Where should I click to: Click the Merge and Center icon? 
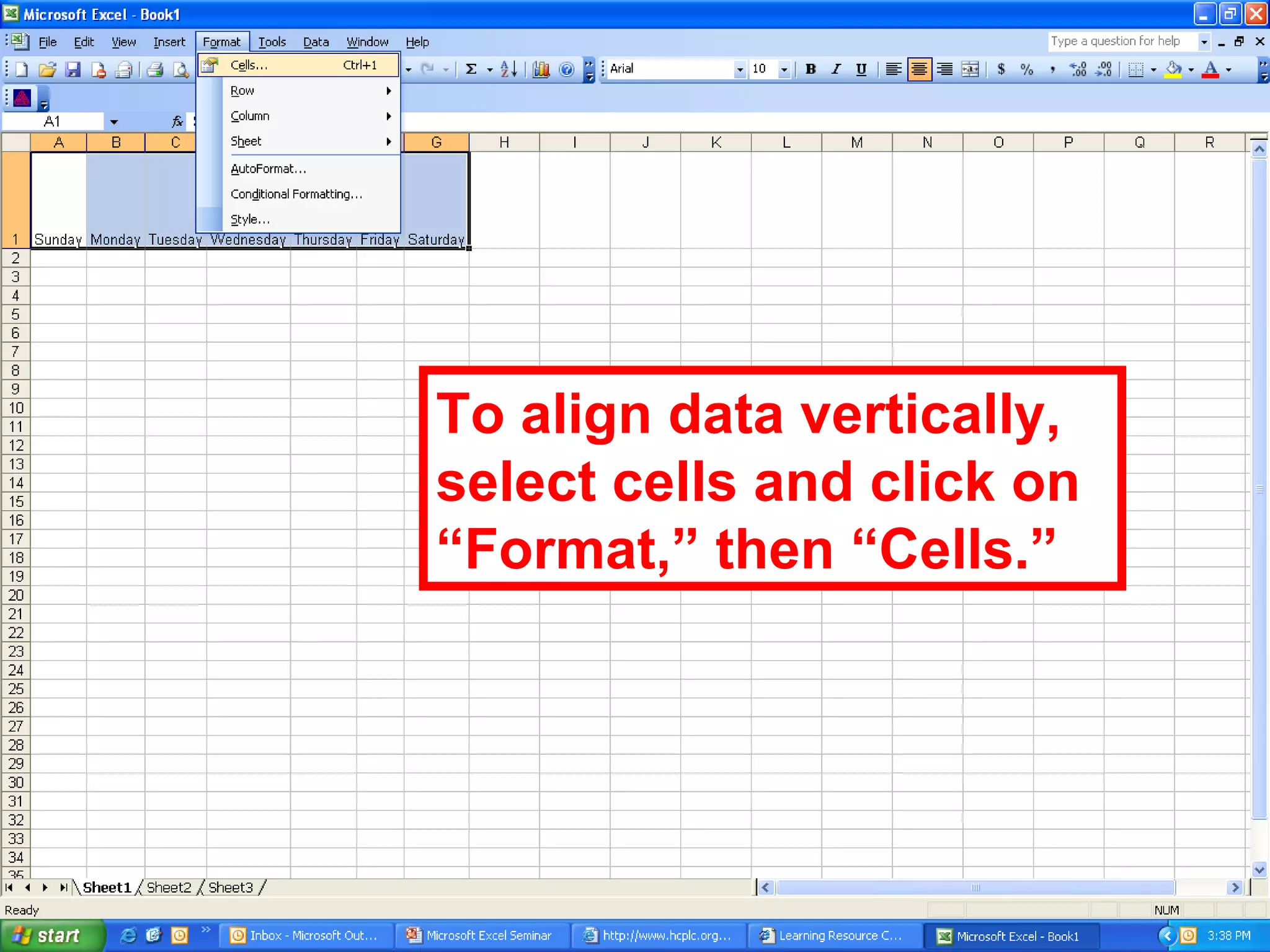click(970, 69)
